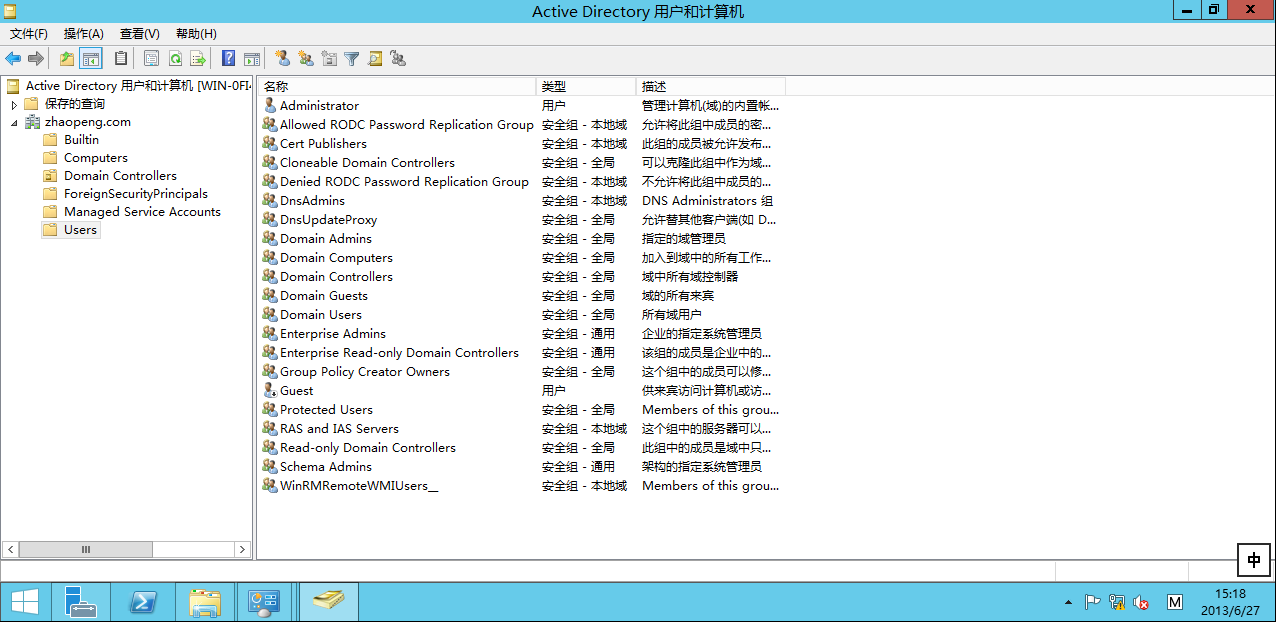This screenshot has width=1276, height=622.
Task: Select the zhaopeng.com domain icon
Action: 33,122
